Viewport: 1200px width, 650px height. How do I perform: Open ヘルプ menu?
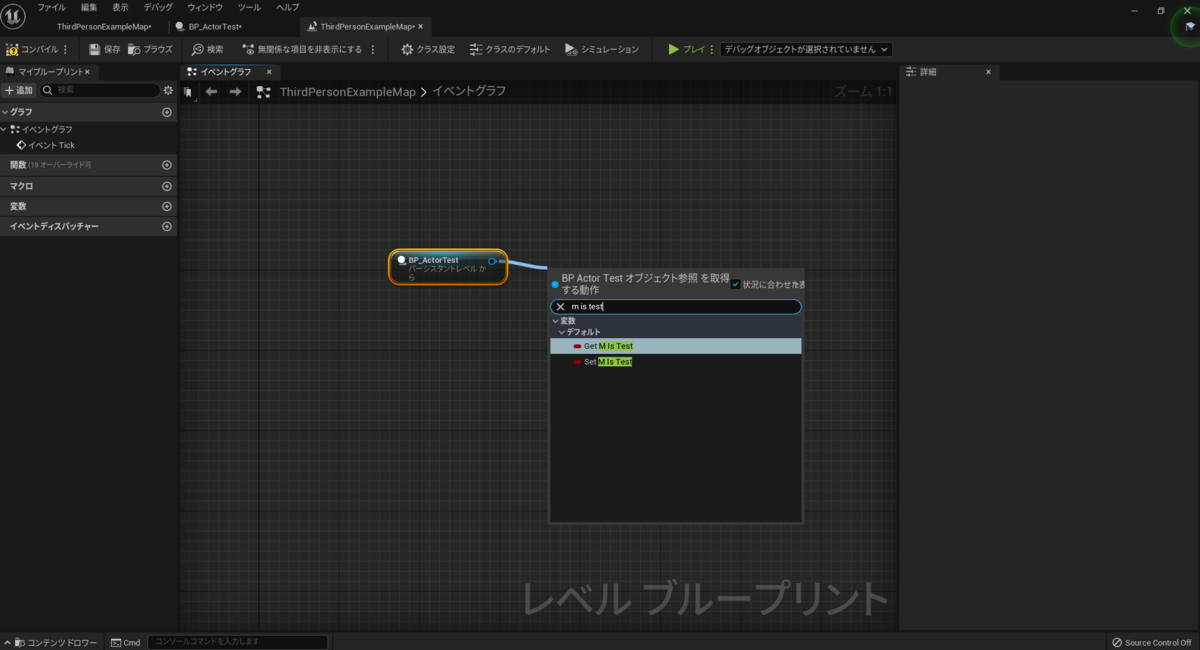[x=287, y=7]
